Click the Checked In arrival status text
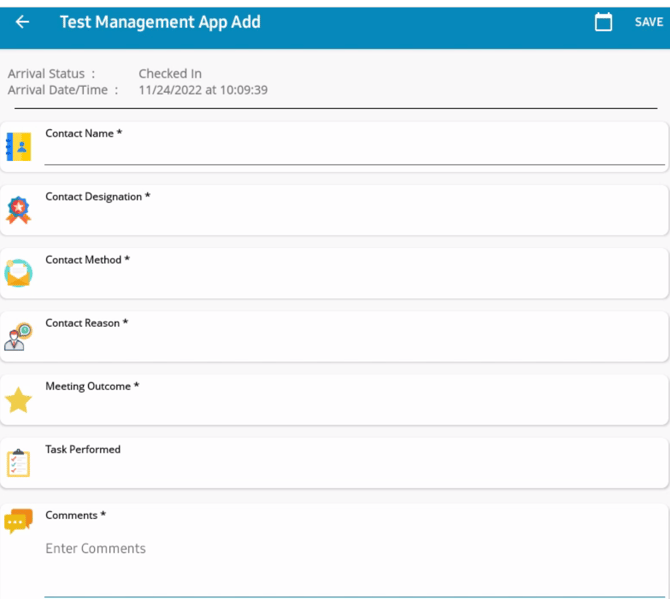 pos(170,73)
